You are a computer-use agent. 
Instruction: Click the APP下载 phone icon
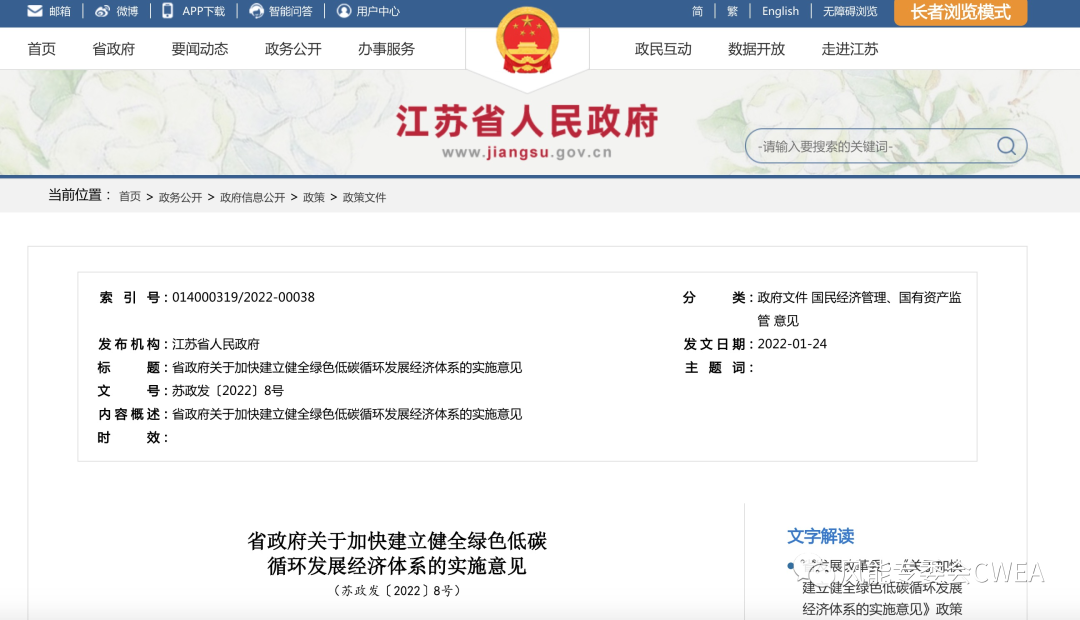tap(168, 11)
